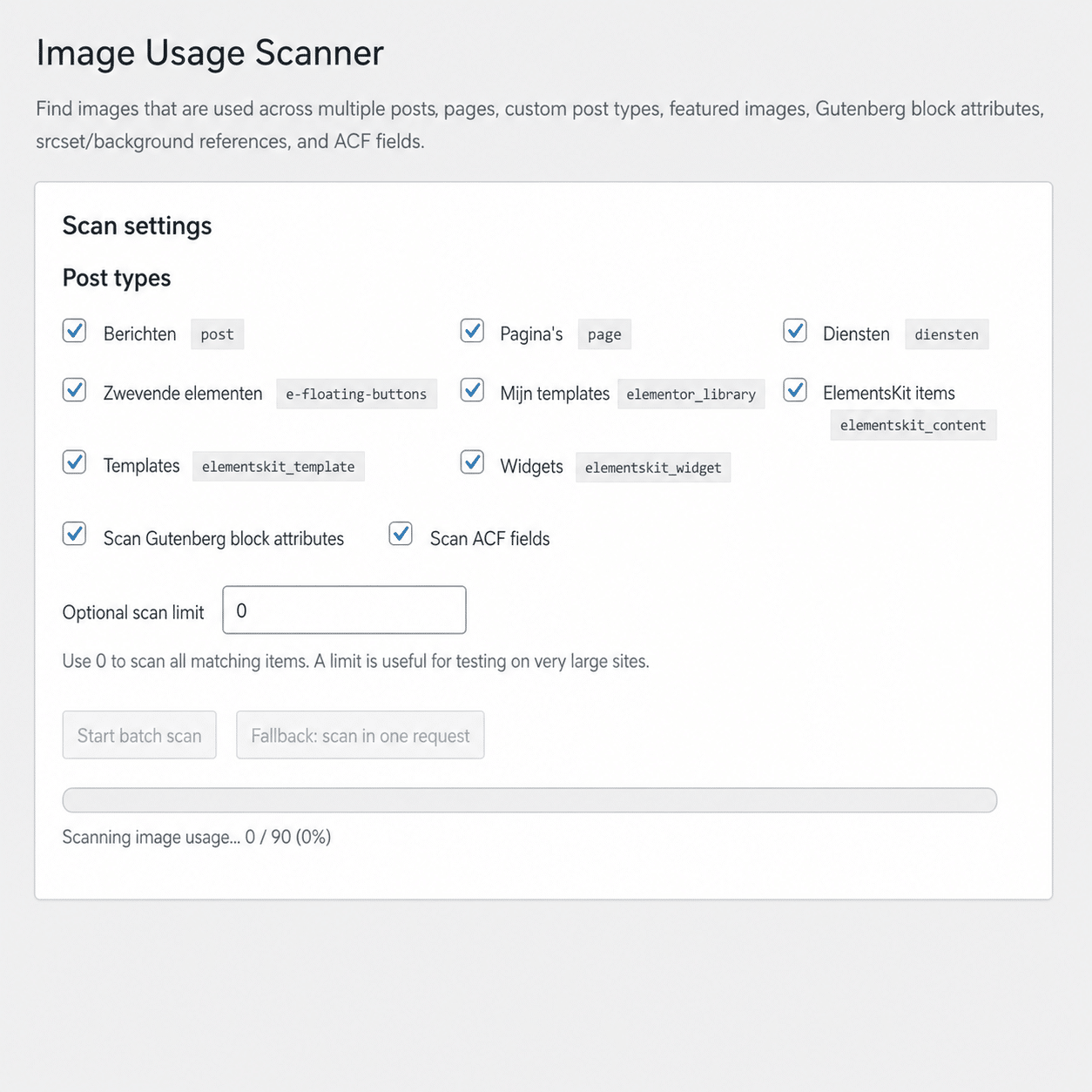Click the Optional scan limit field

[x=344, y=610]
